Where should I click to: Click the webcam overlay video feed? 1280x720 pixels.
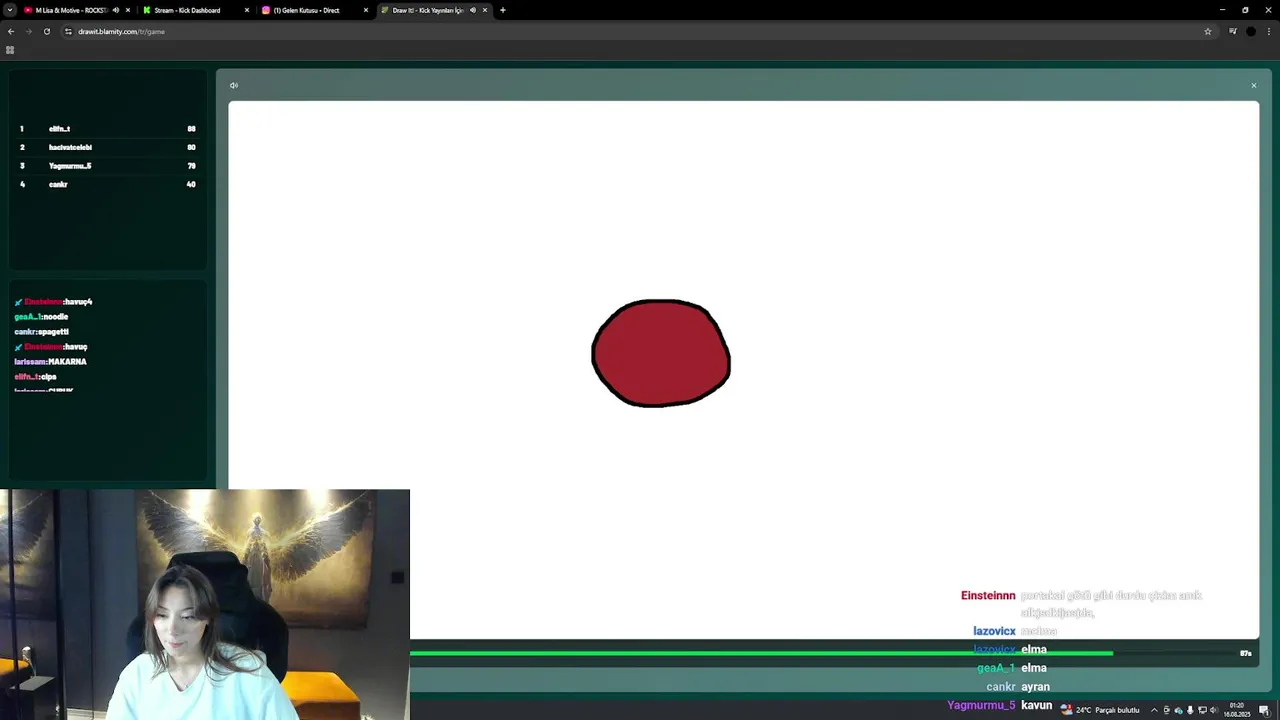coord(205,604)
